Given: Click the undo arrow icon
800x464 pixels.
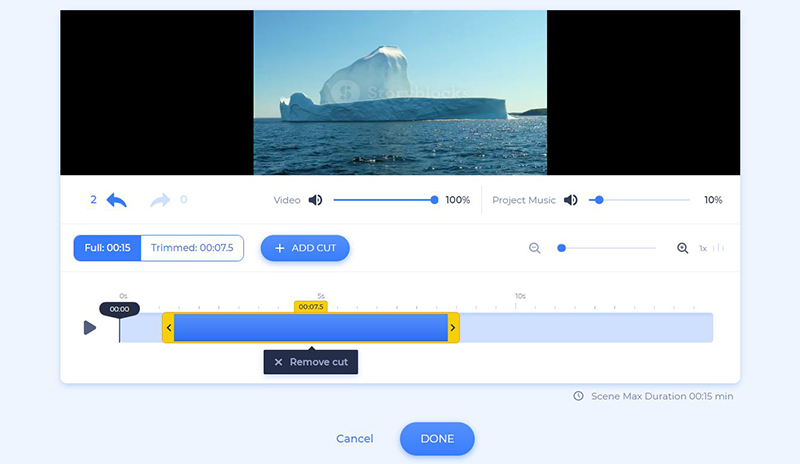Looking at the screenshot, I should tap(117, 200).
